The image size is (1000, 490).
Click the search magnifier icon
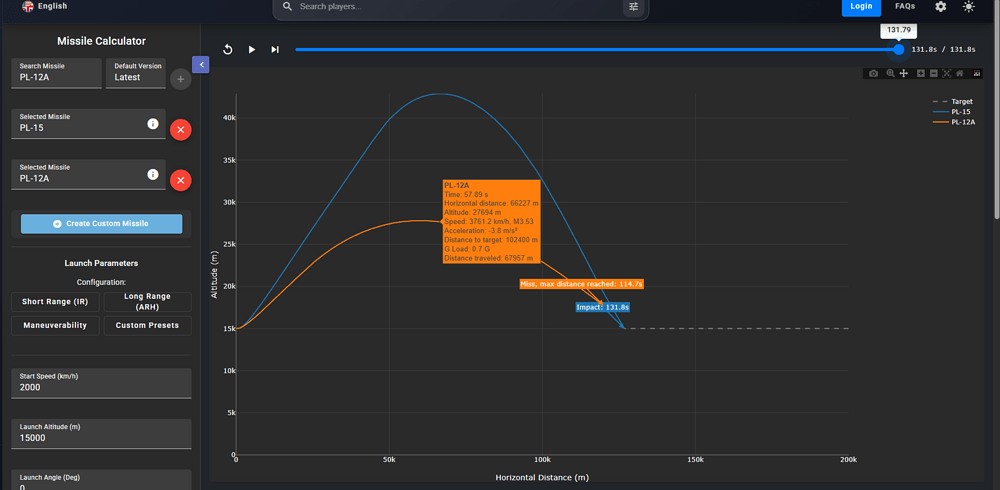287,6
